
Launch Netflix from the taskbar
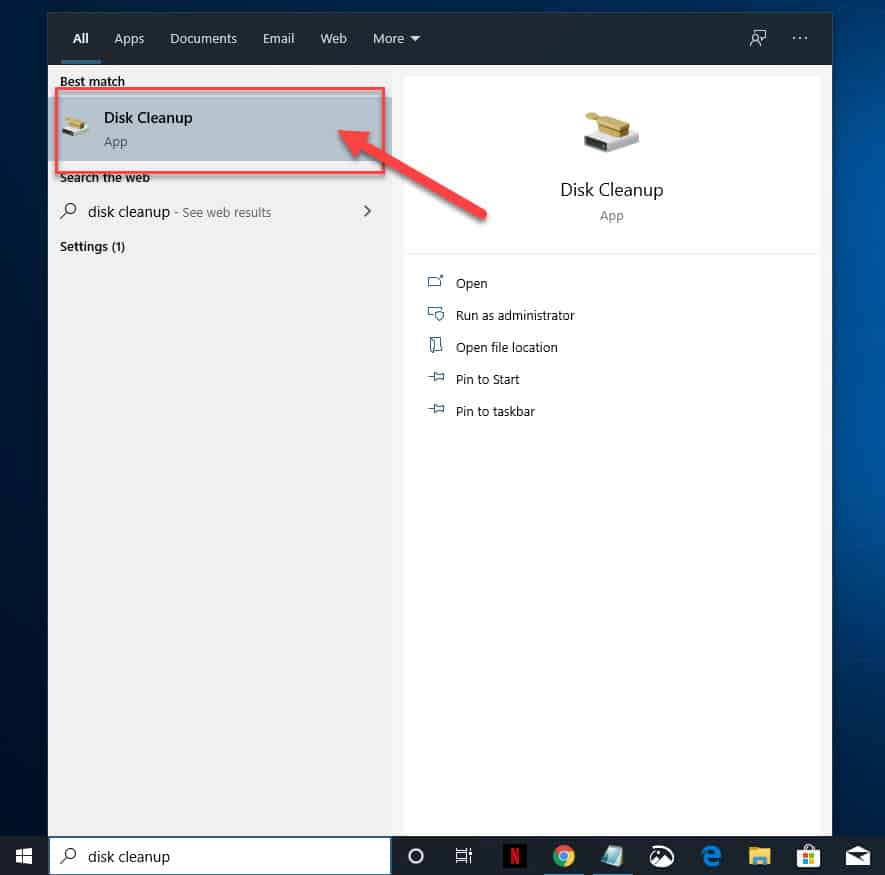[514, 856]
